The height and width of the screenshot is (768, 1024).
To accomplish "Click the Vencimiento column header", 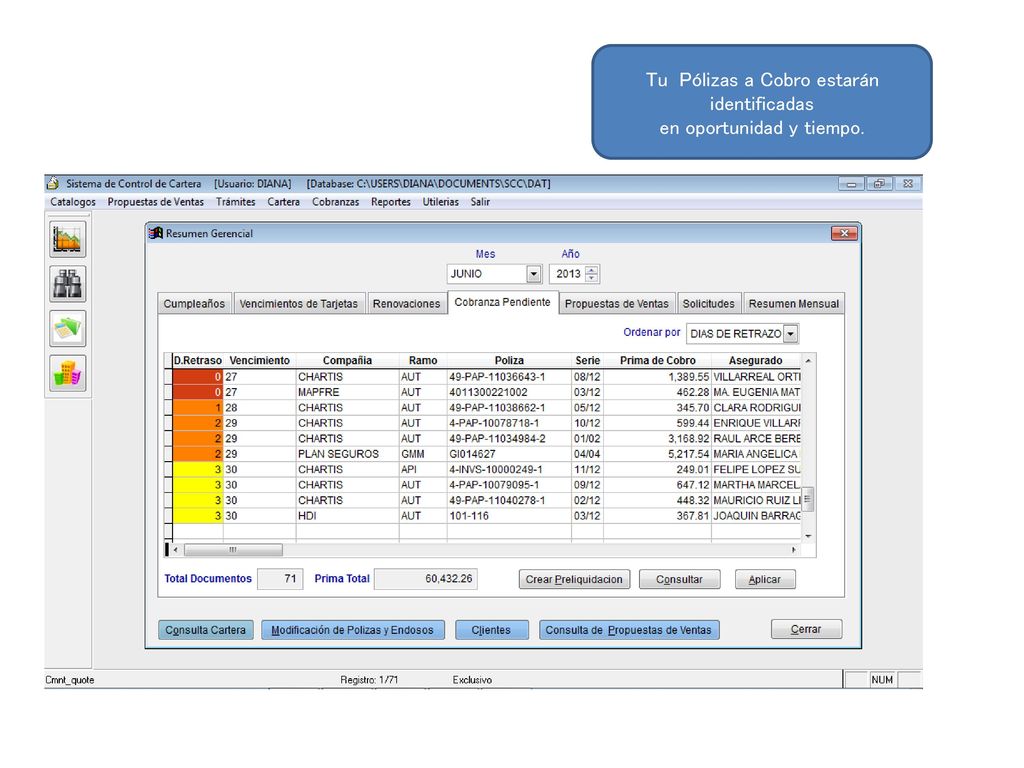I will point(259,360).
